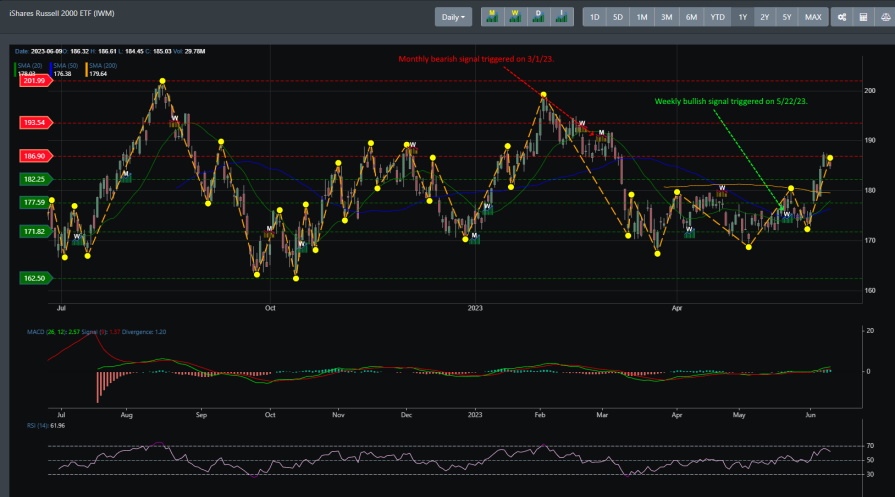Toggle weekly signals chart icon

(515, 17)
